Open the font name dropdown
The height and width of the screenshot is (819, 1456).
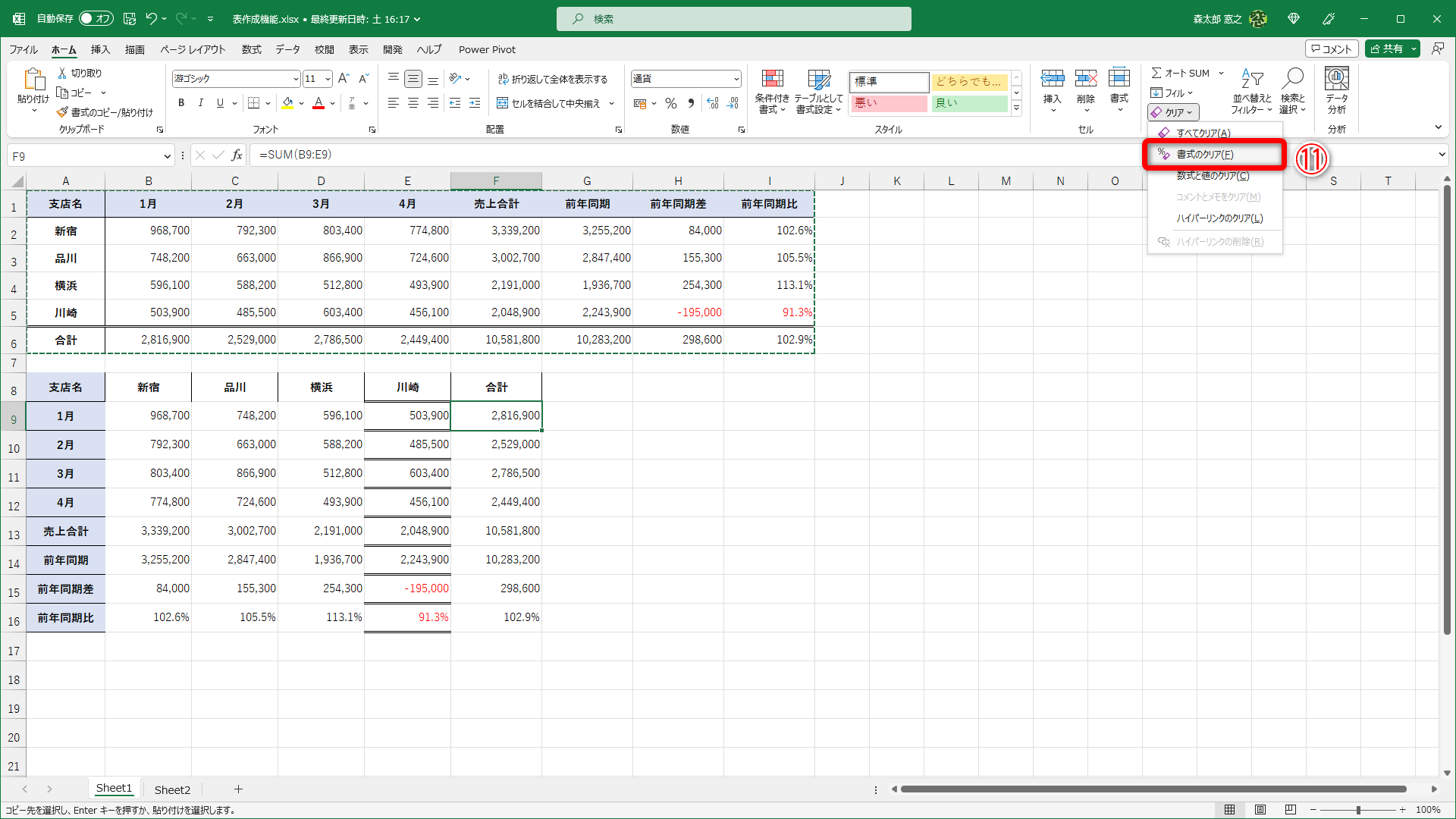(x=296, y=79)
